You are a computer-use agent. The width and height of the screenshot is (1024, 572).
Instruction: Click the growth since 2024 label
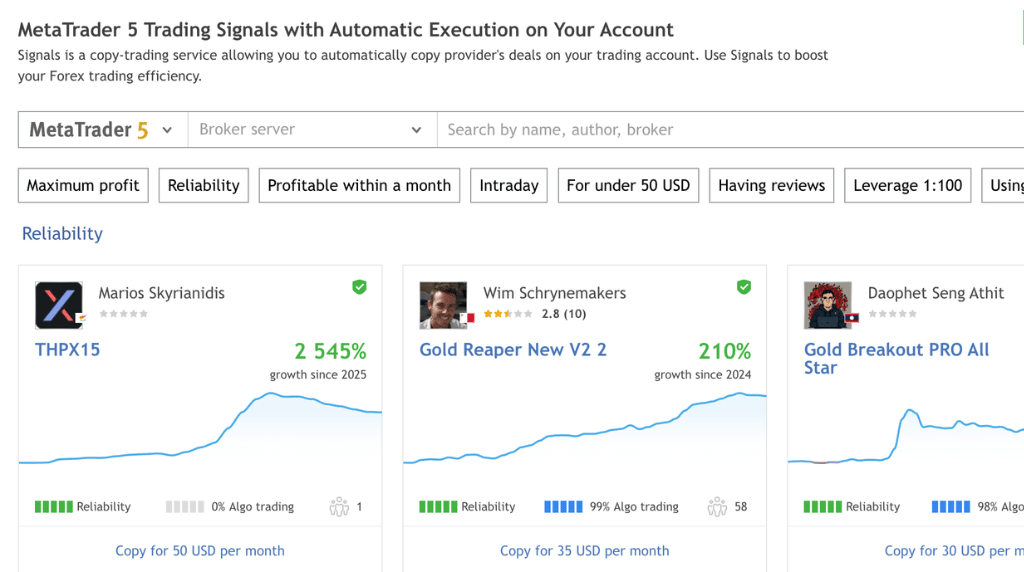(703, 375)
